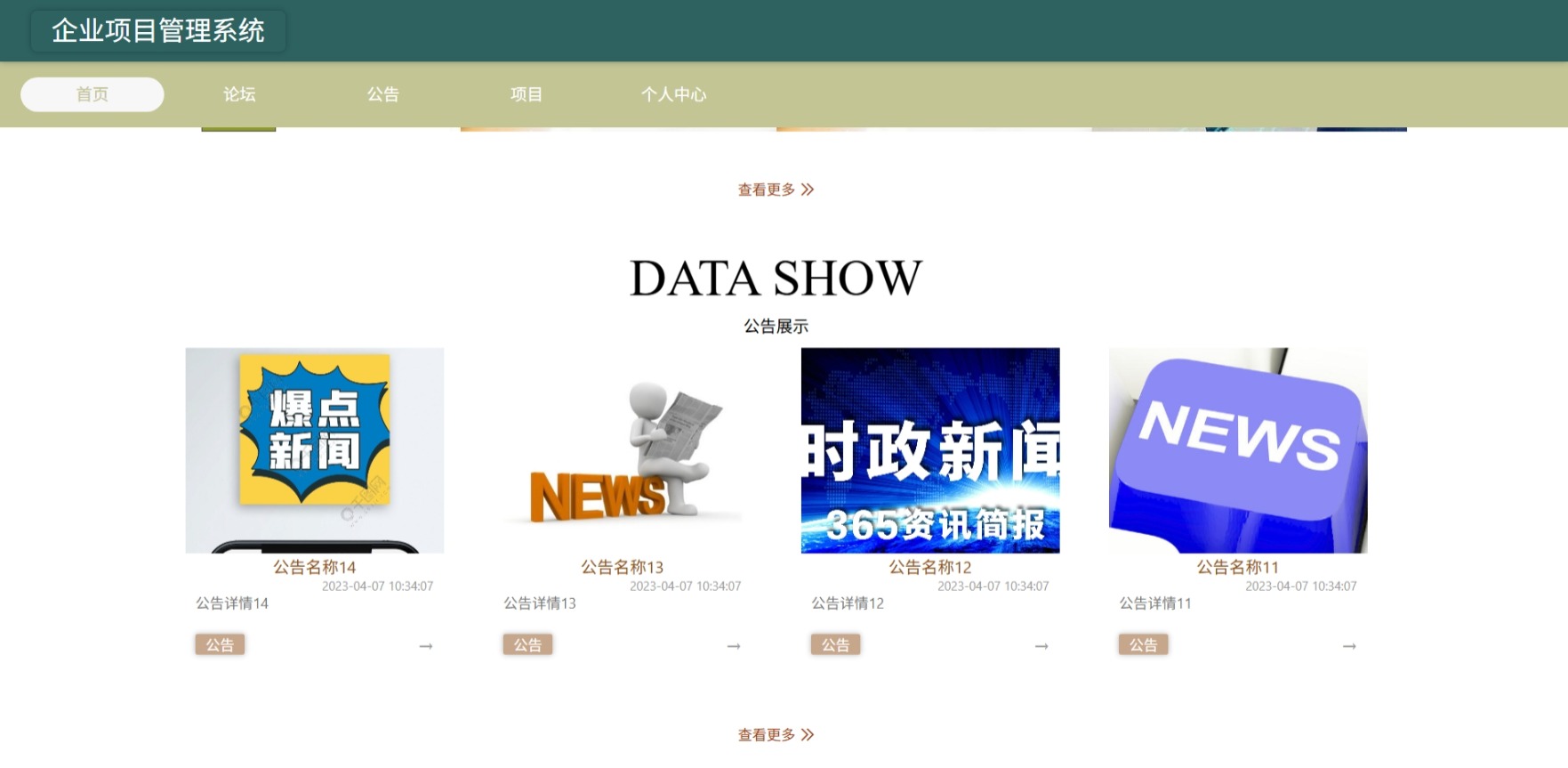Click the date under 公告名称13
Screen dimensions: 1568x768
685,586
